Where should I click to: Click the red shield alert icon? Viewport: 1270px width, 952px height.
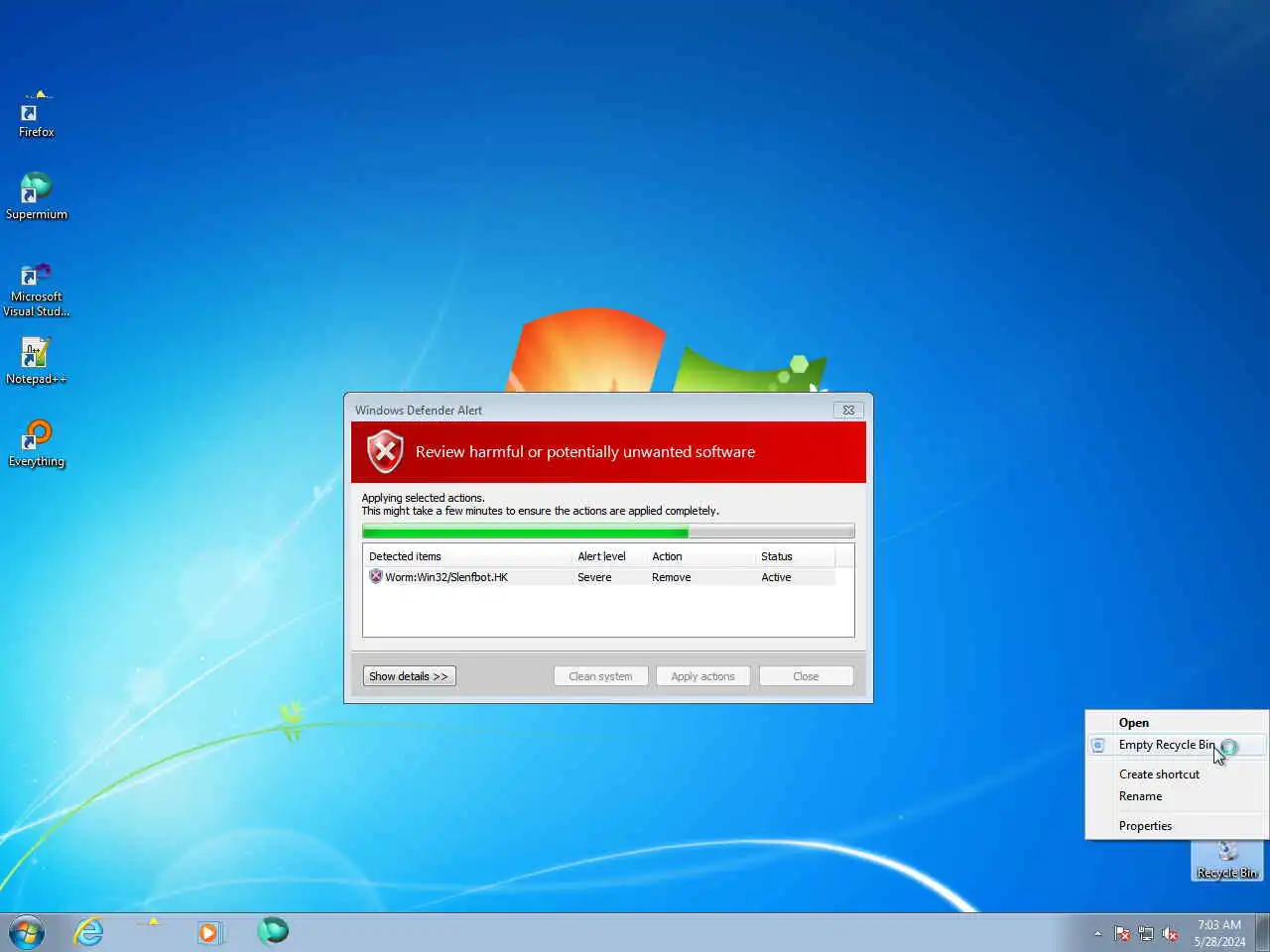385,452
